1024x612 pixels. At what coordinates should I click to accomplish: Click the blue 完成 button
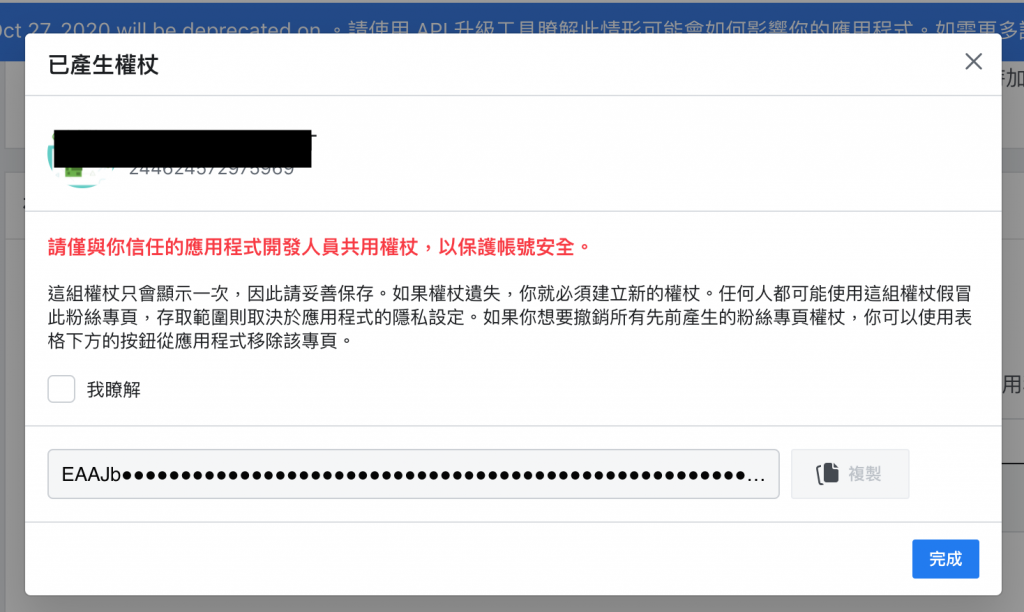[945, 558]
